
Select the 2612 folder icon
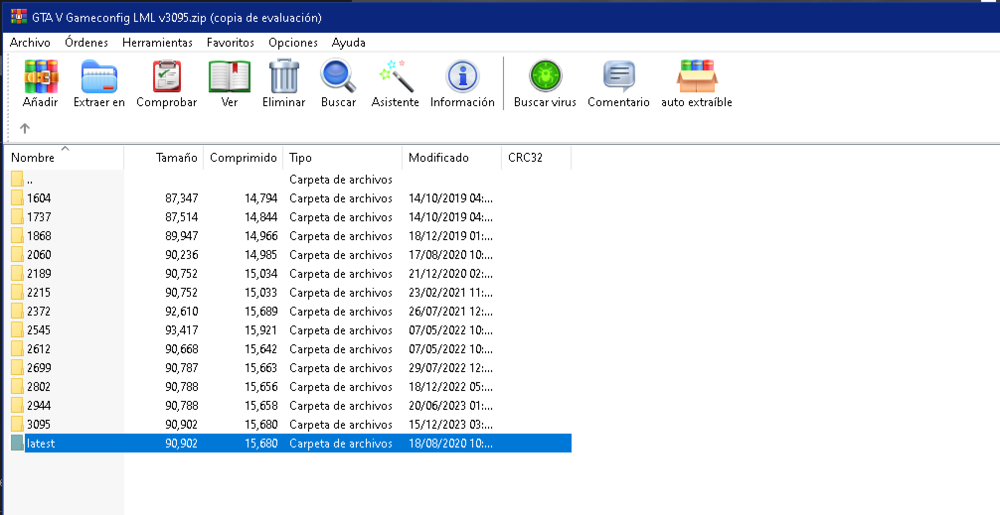(18, 349)
